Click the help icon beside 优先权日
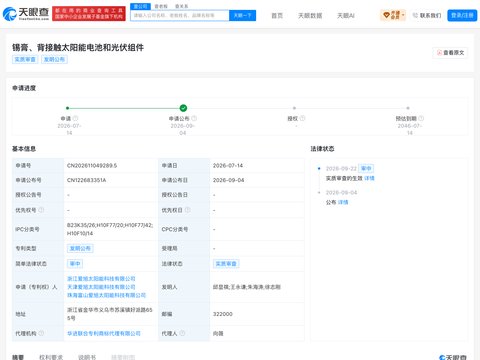 (x=188, y=210)
